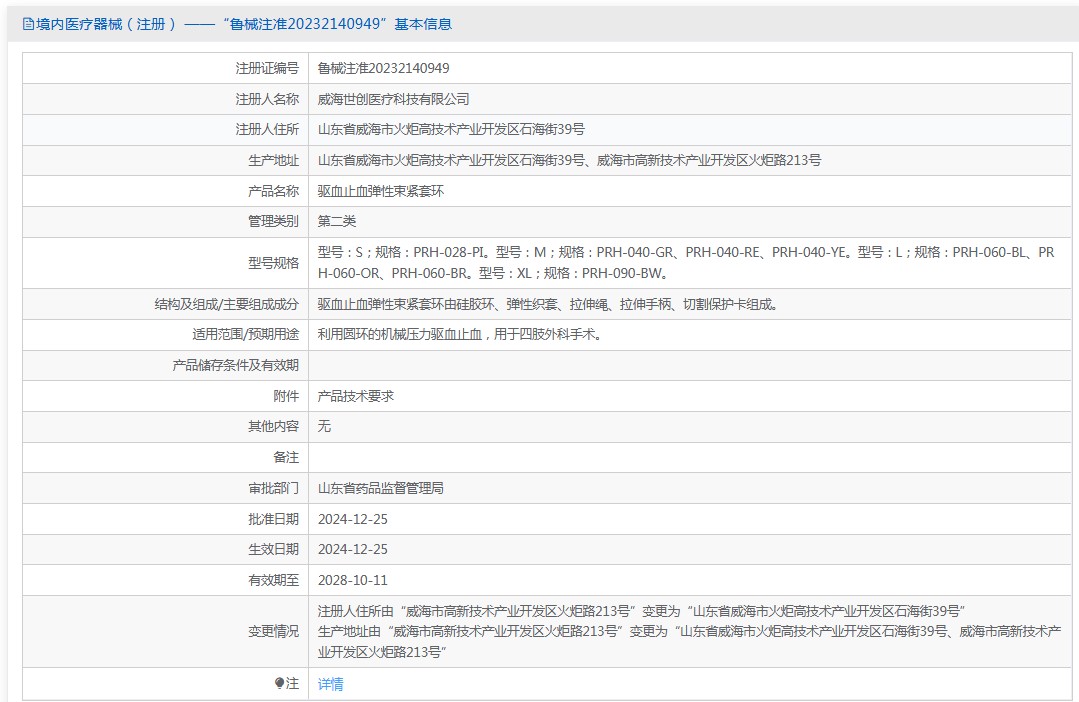Image resolution: width=1079 pixels, height=702 pixels.
Task: Open the 详情 link
Action: [x=330, y=684]
